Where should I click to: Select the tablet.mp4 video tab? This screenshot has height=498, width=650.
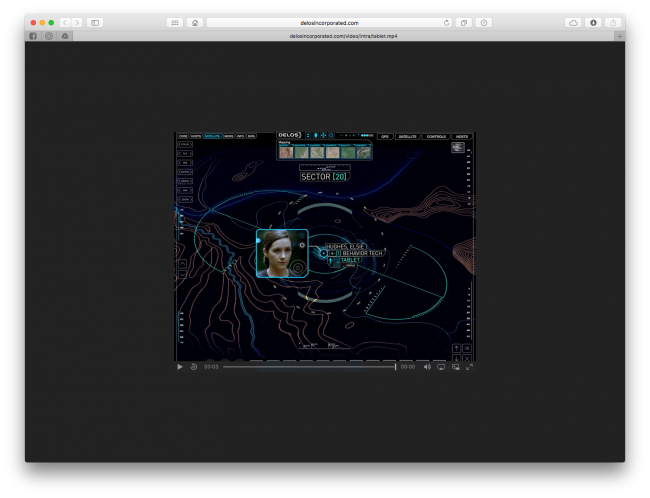click(343, 36)
